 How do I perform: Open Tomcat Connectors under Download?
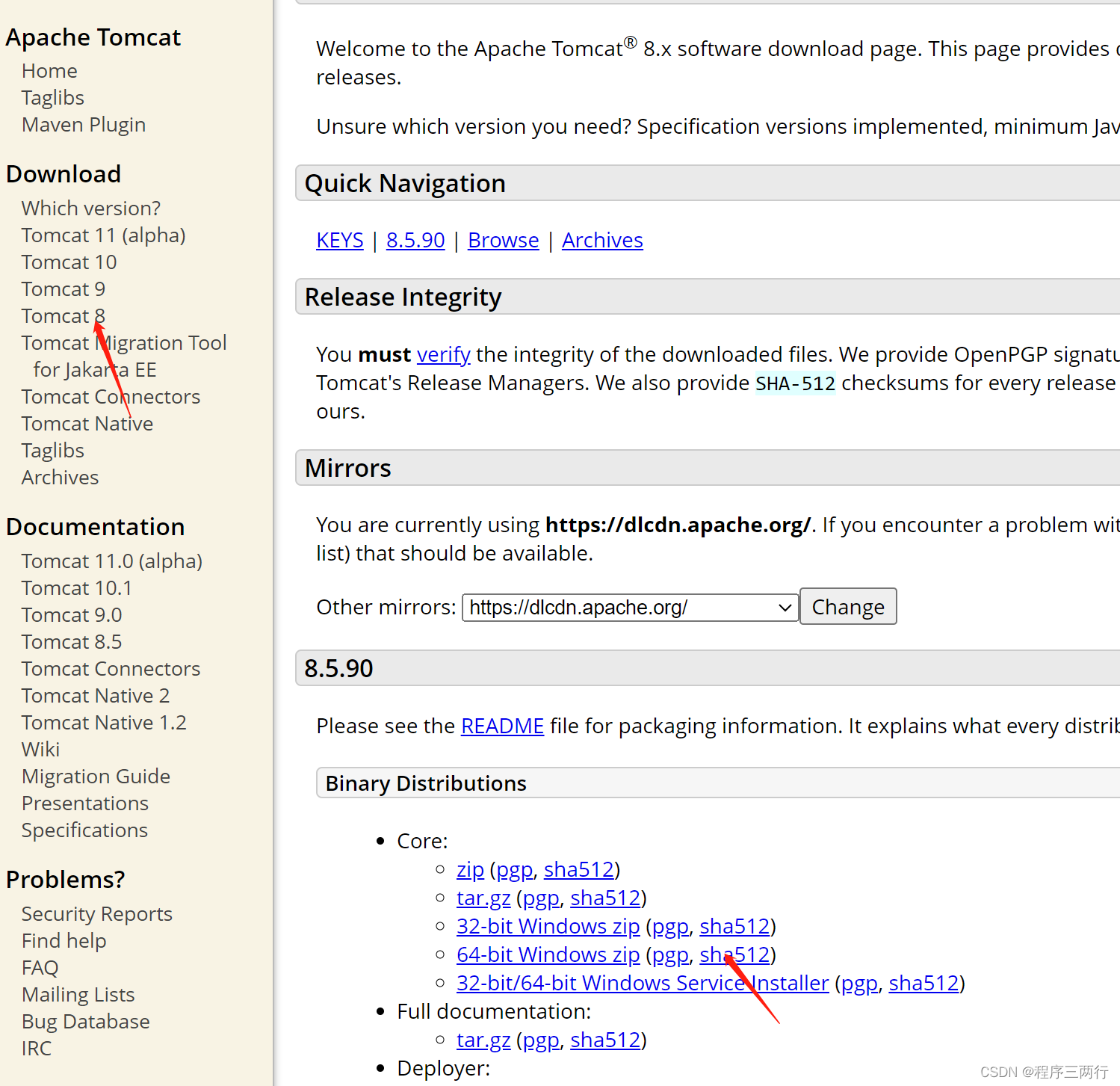point(111,397)
